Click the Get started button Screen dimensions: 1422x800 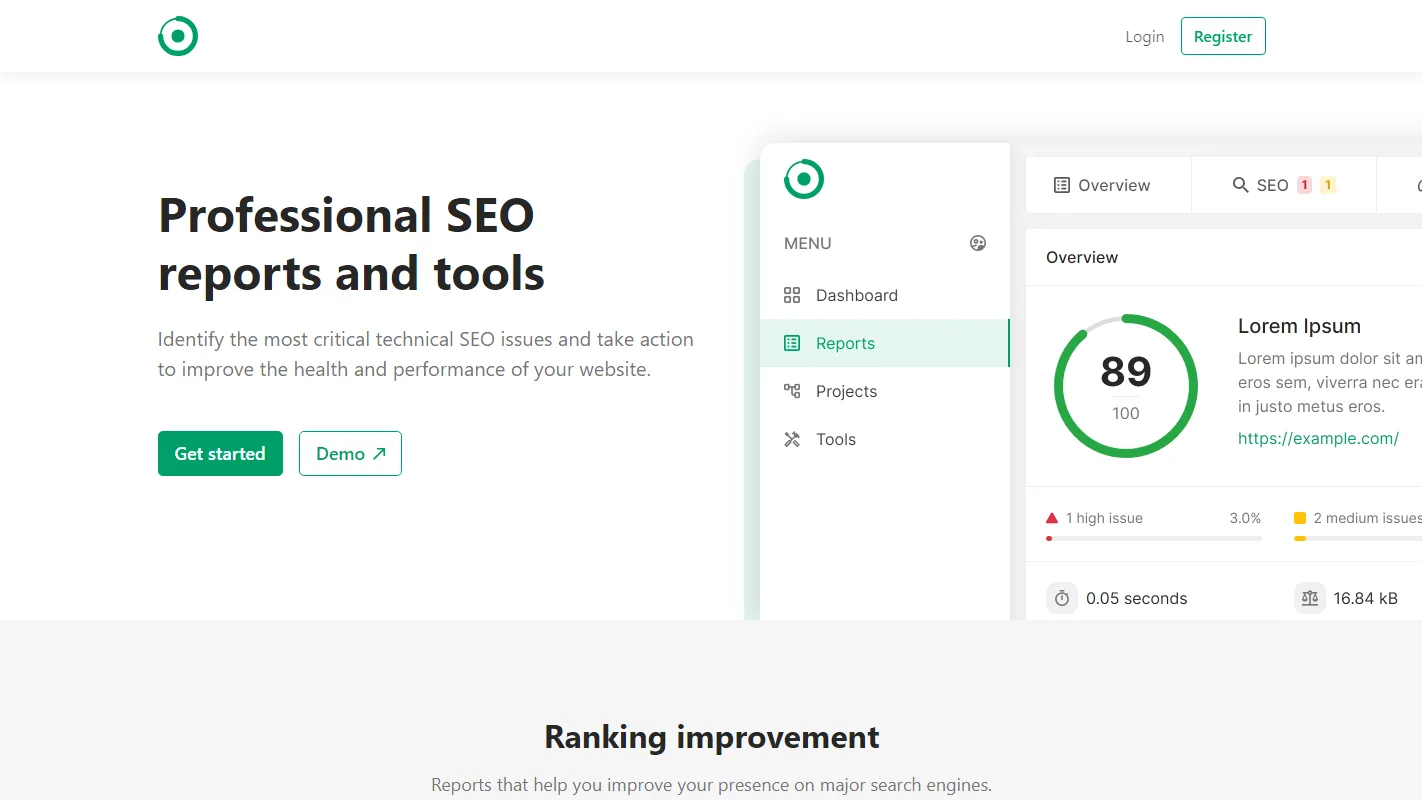point(220,453)
